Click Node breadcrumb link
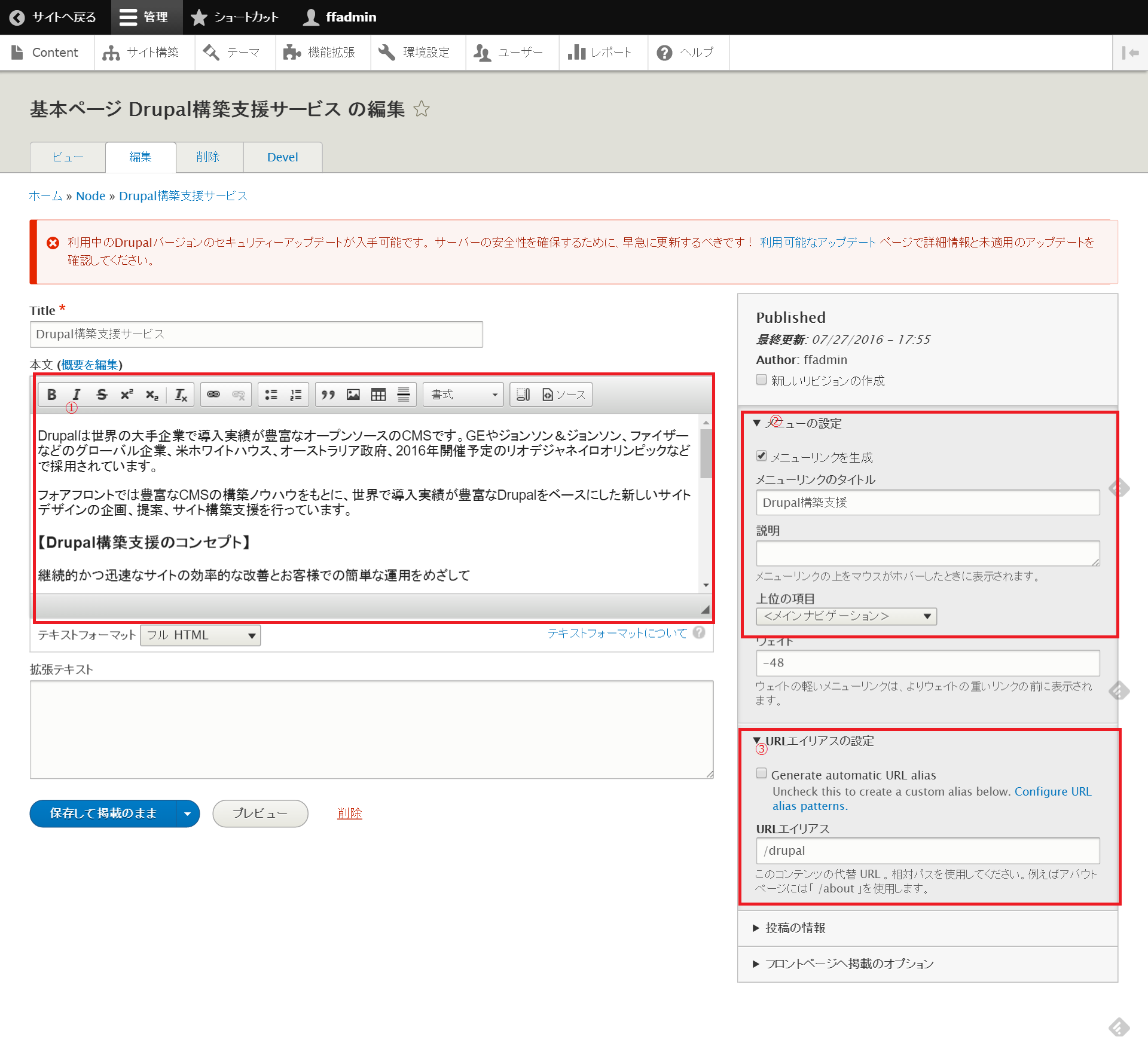This screenshot has height=1055, width=1148. point(91,196)
